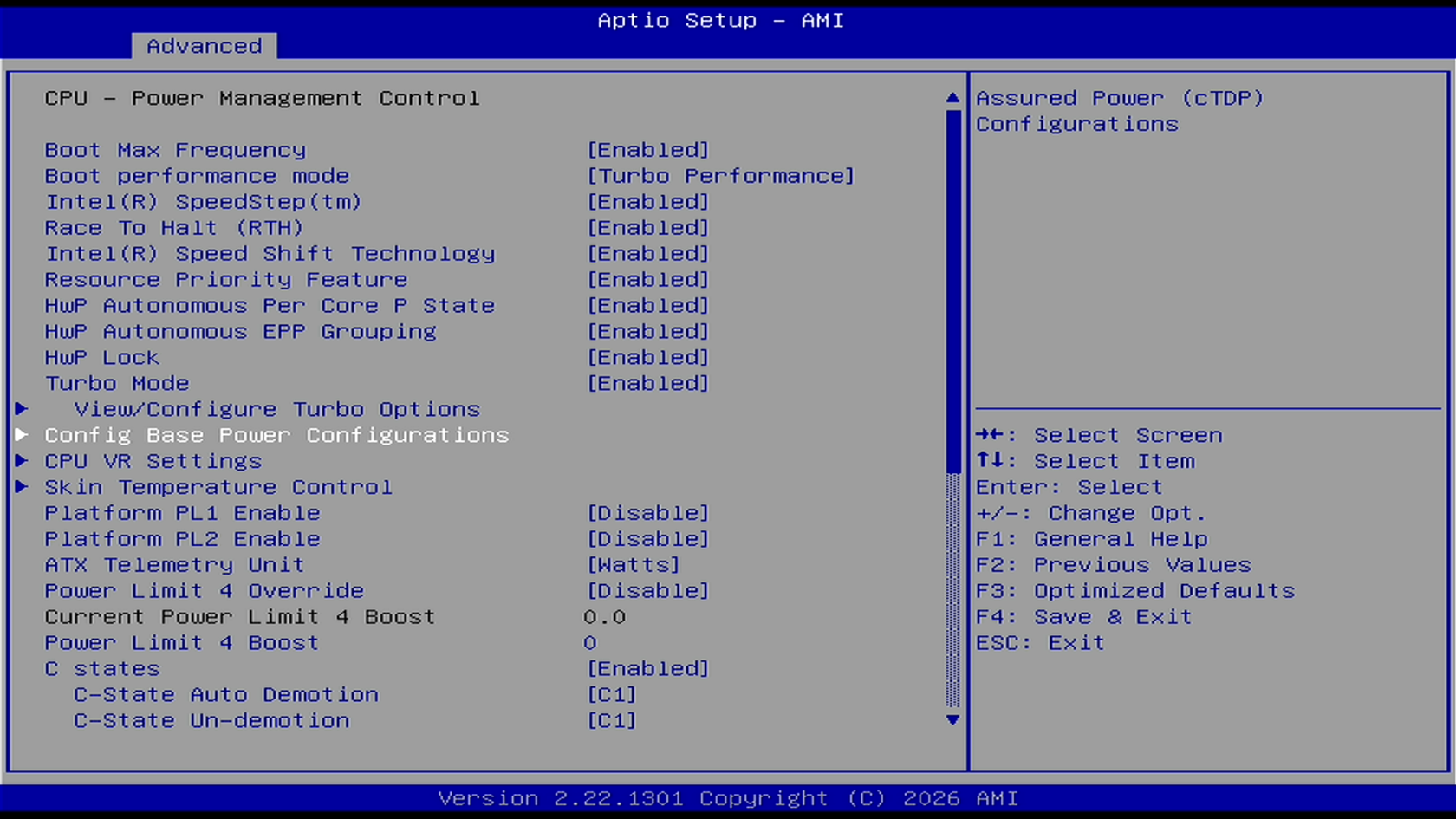
Task: Select C states setting
Action: point(102,669)
